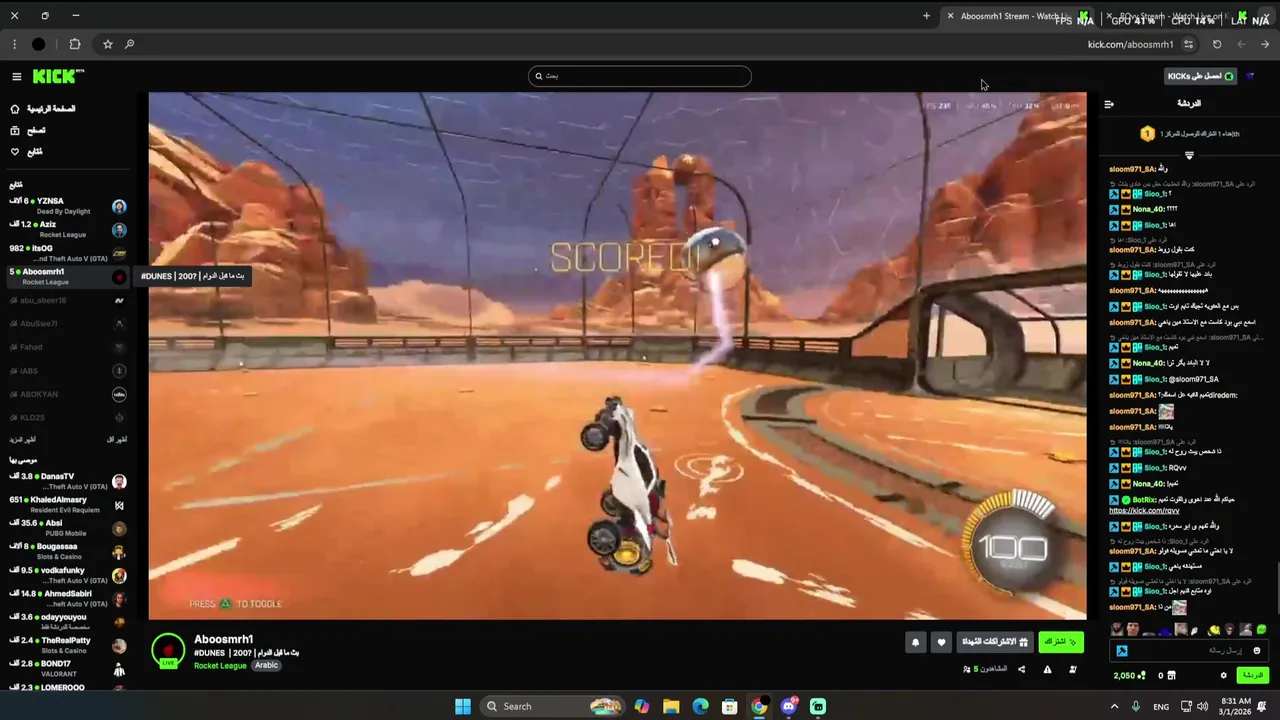
Task: Open the Windows Start menu
Action: point(463,706)
